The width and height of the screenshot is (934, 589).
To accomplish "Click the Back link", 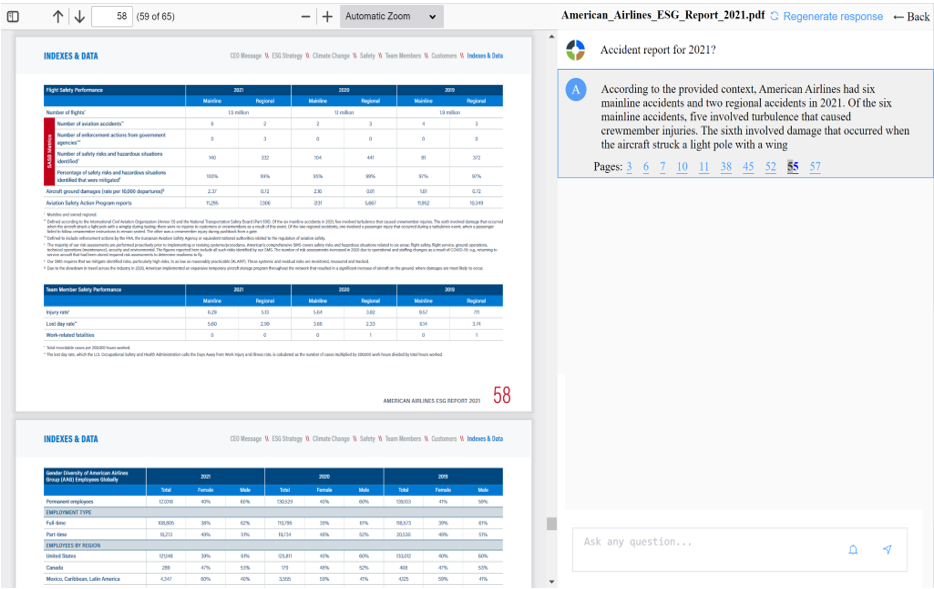I will 911,17.
